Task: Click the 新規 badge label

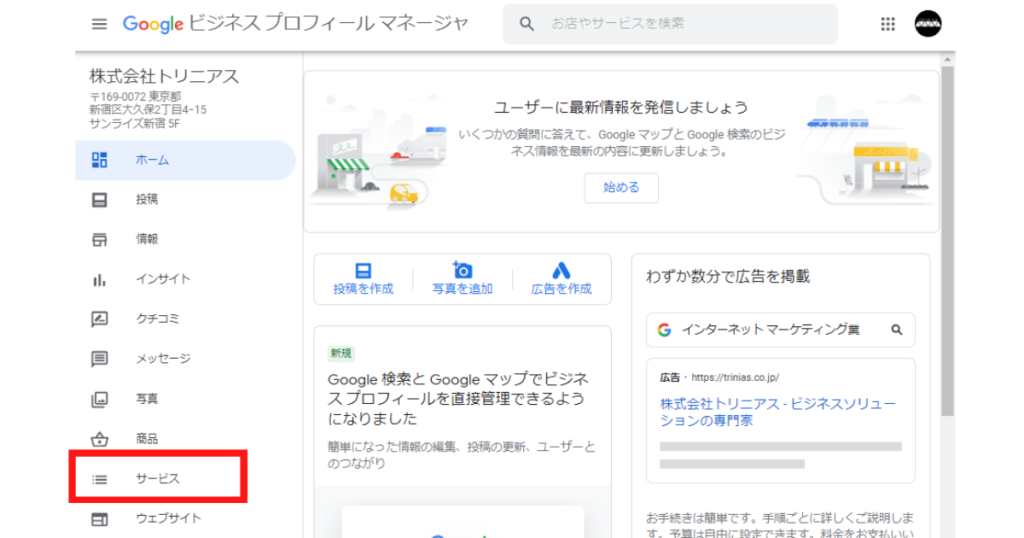Action: (341, 353)
